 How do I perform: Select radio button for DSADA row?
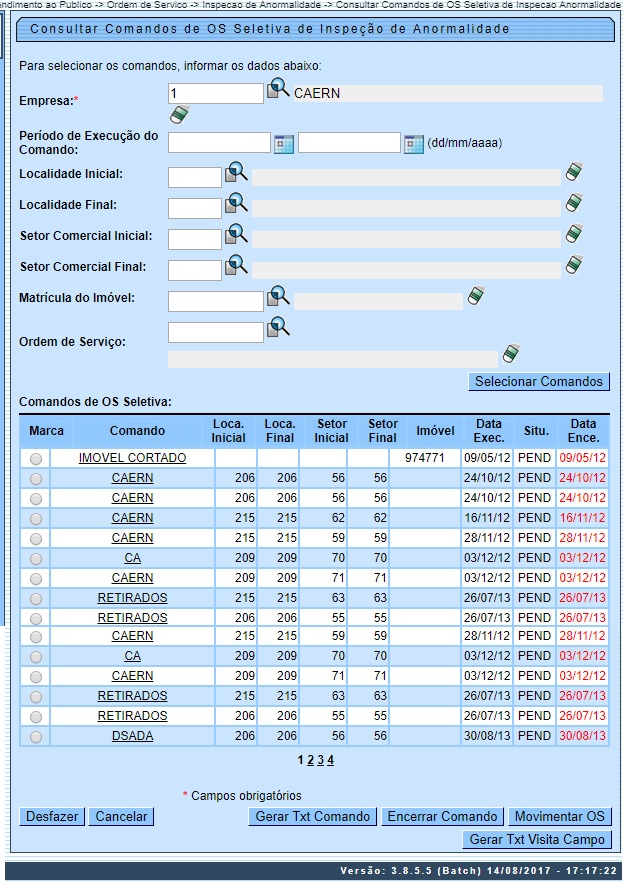pyautogui.click(x=37, y=737)
